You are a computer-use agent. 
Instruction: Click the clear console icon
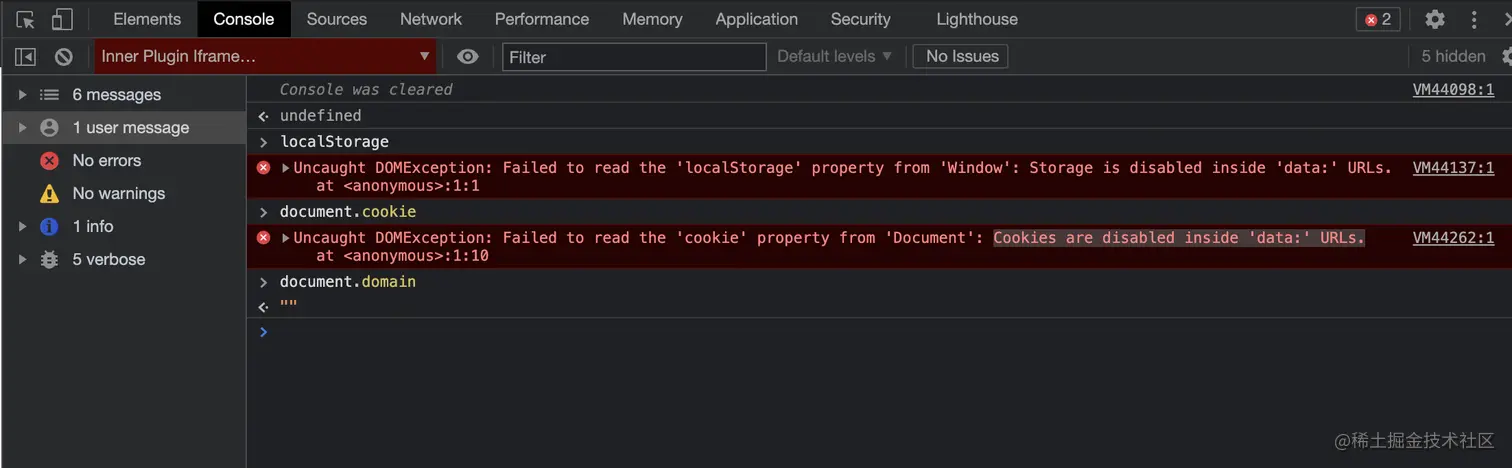64,57
